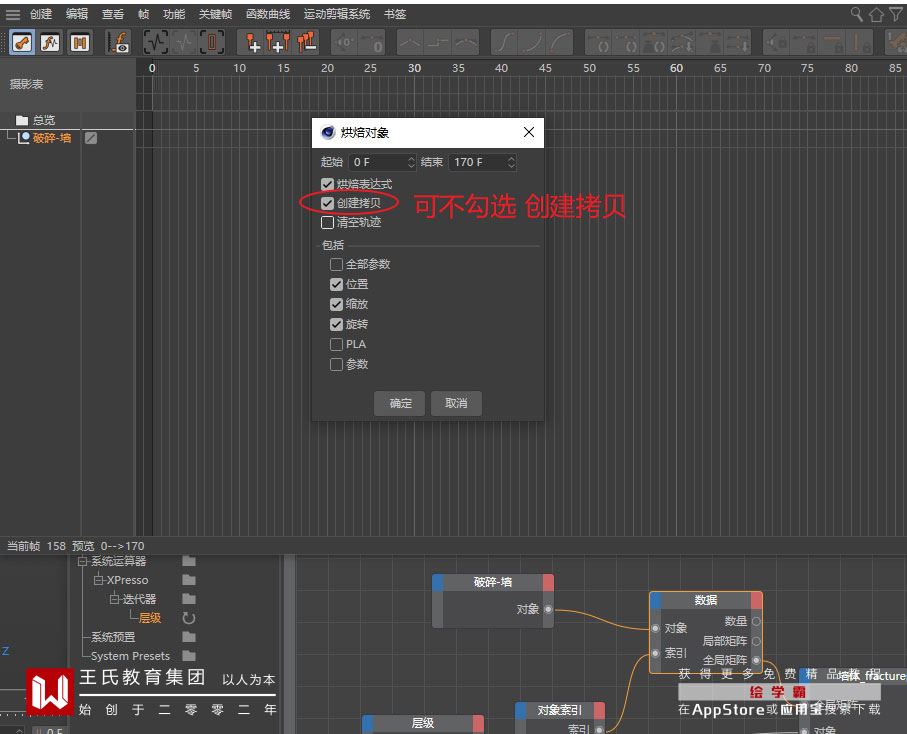
Task: Click the home icon at top right
Action: click(876, 14)
